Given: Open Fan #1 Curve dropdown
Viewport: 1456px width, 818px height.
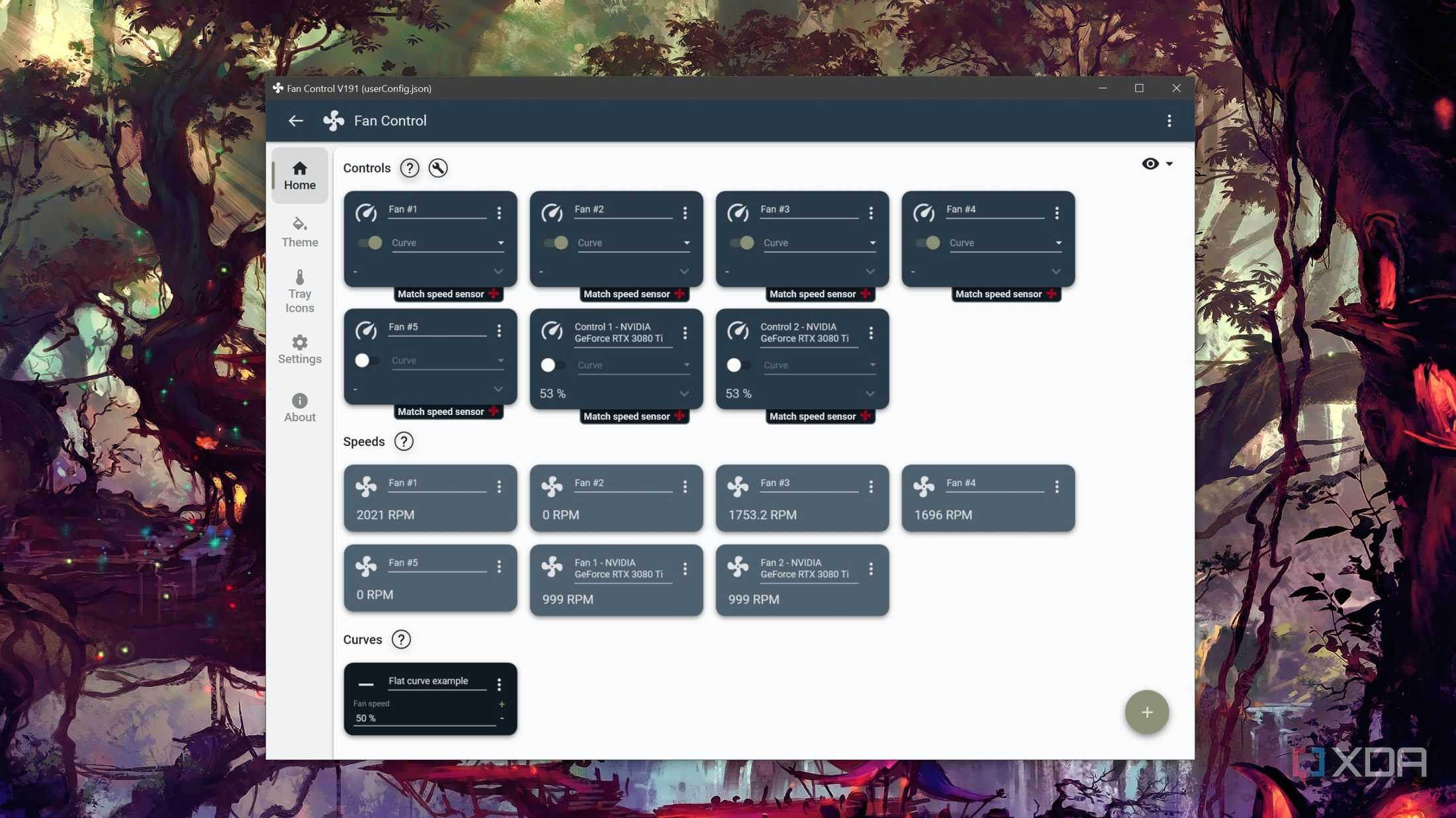Looking at the screenshot, I should pyautogui.click(x=447, y=243).
